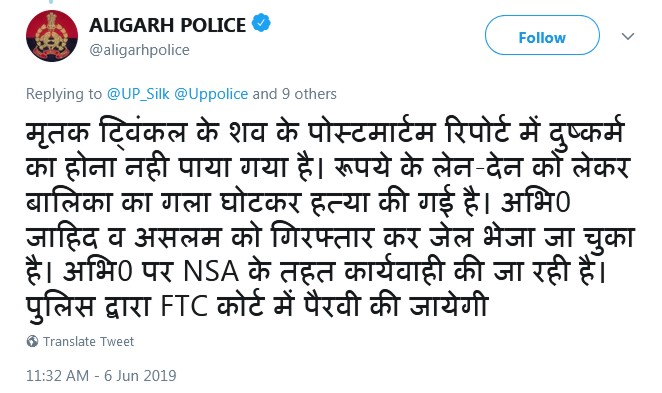Click the tweet's last line starting 'पुलिस द्वारा'
The width and height of the screenshot is (662, 393).
[257, 306]
